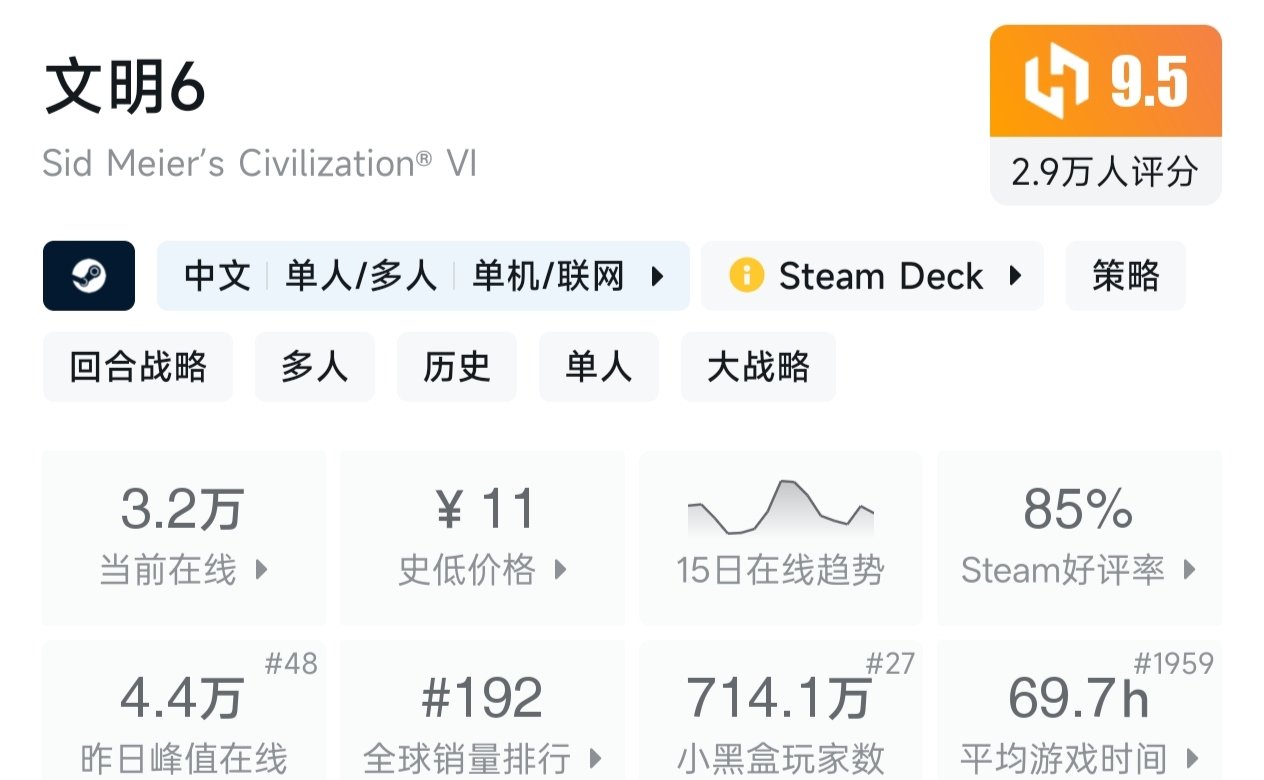The image size is (1264, 780).
Task: Expand 平均游戏时间 average playtime arrow
Action: pos(1191,758)
